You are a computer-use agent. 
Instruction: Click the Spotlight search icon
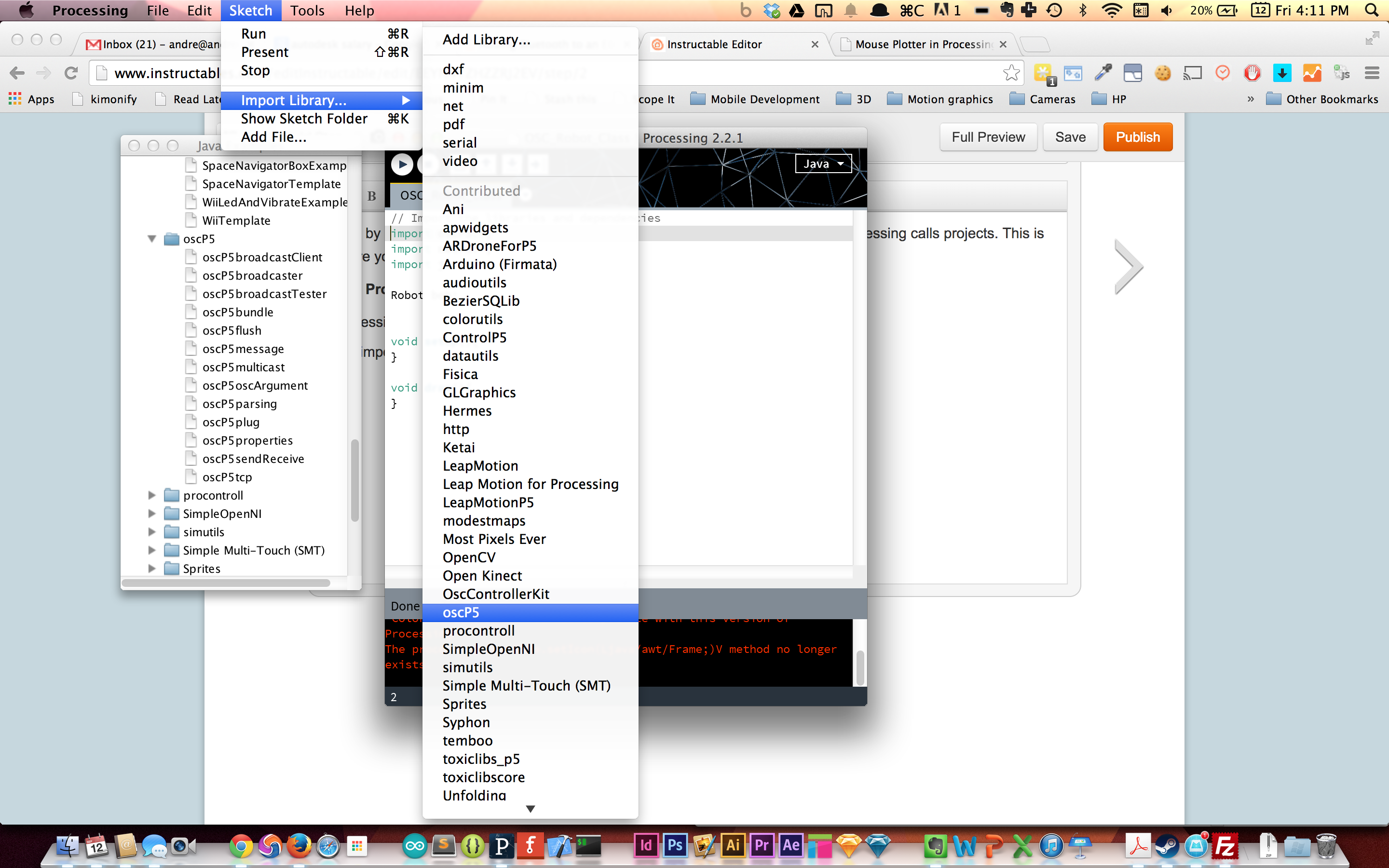pos(1372,10)
